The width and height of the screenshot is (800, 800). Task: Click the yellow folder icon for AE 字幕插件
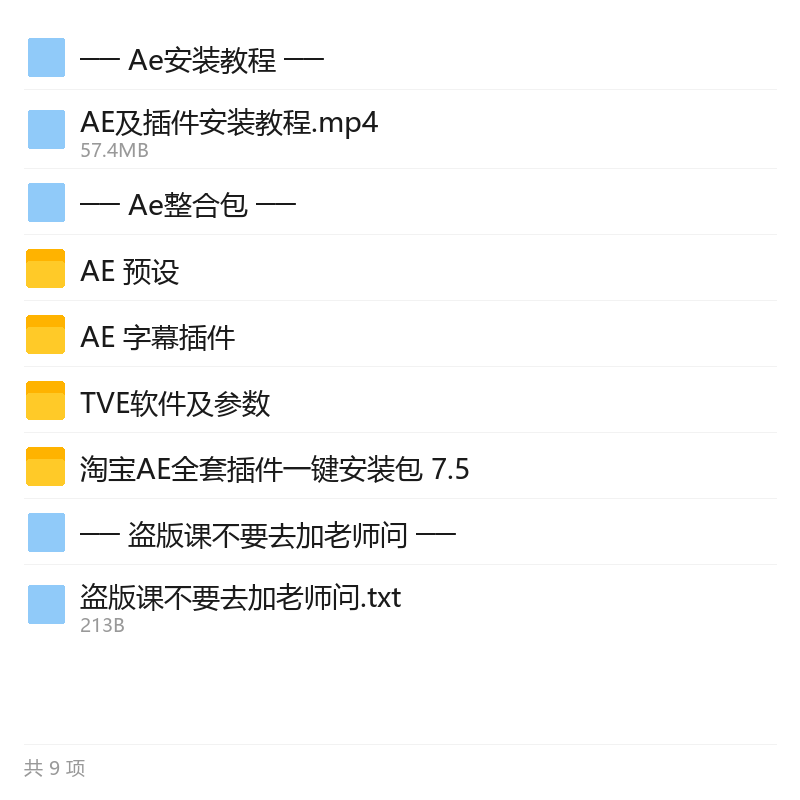45,334
